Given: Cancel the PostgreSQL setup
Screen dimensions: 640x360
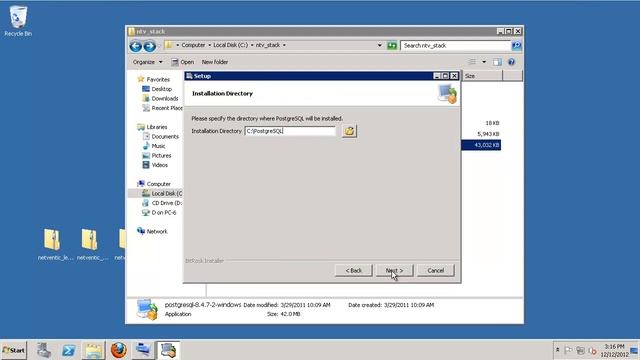Looking at the screenshot, I should pyautogui.click(x=436, y=270).
